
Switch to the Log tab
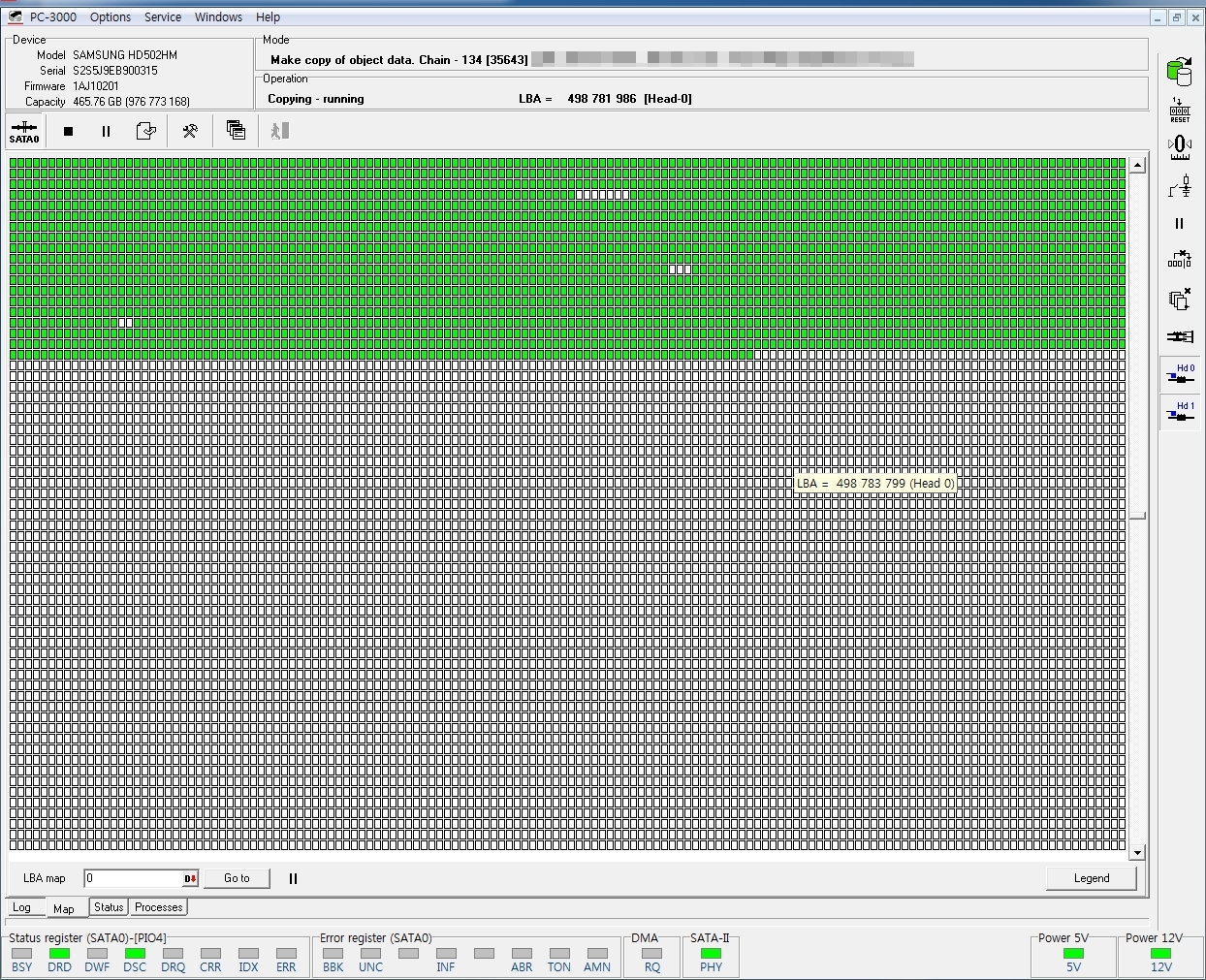(22, 907)
